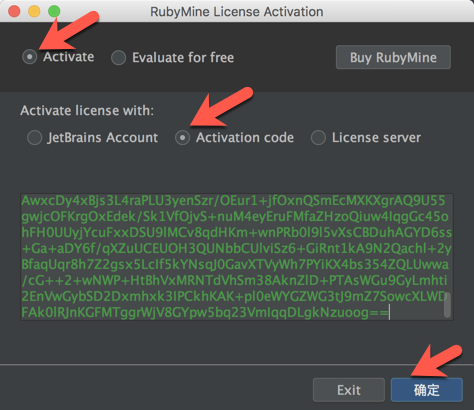Image resolution: width=474 pixels, height=410 pixels.
Task: Select JetBrains Account activation method
Action: [x=35, y=138]
